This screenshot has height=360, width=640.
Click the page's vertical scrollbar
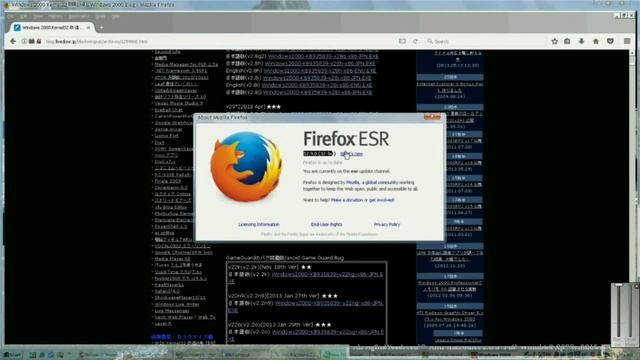(632, 197)
